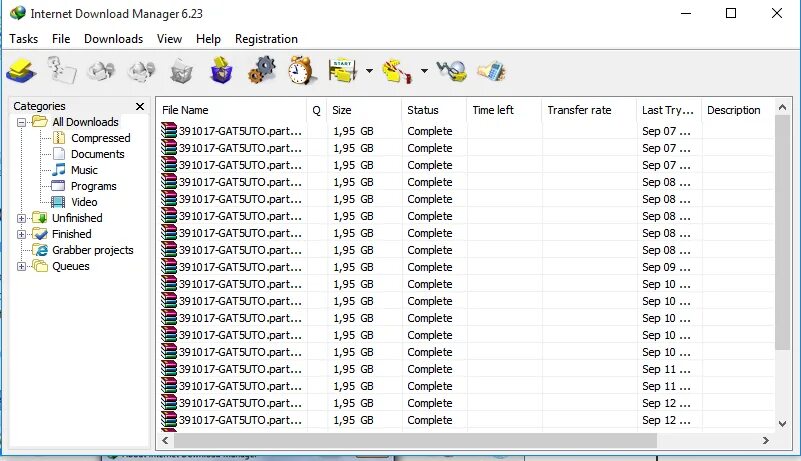Sort by the Q column header
Viewport: 801px width, 461px height.
[x=316, y=110]
